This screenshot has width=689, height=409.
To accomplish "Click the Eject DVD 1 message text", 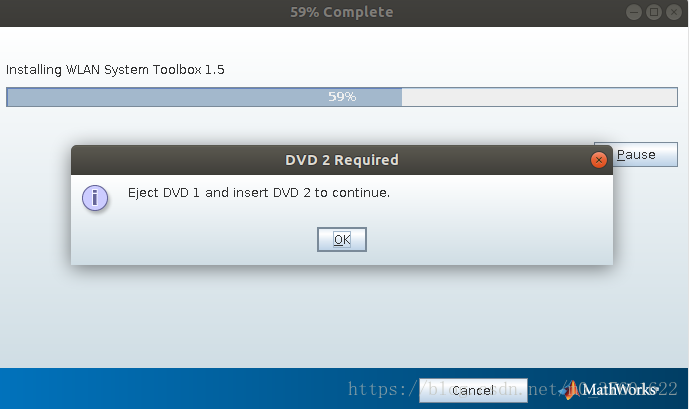I will point(259,193).
